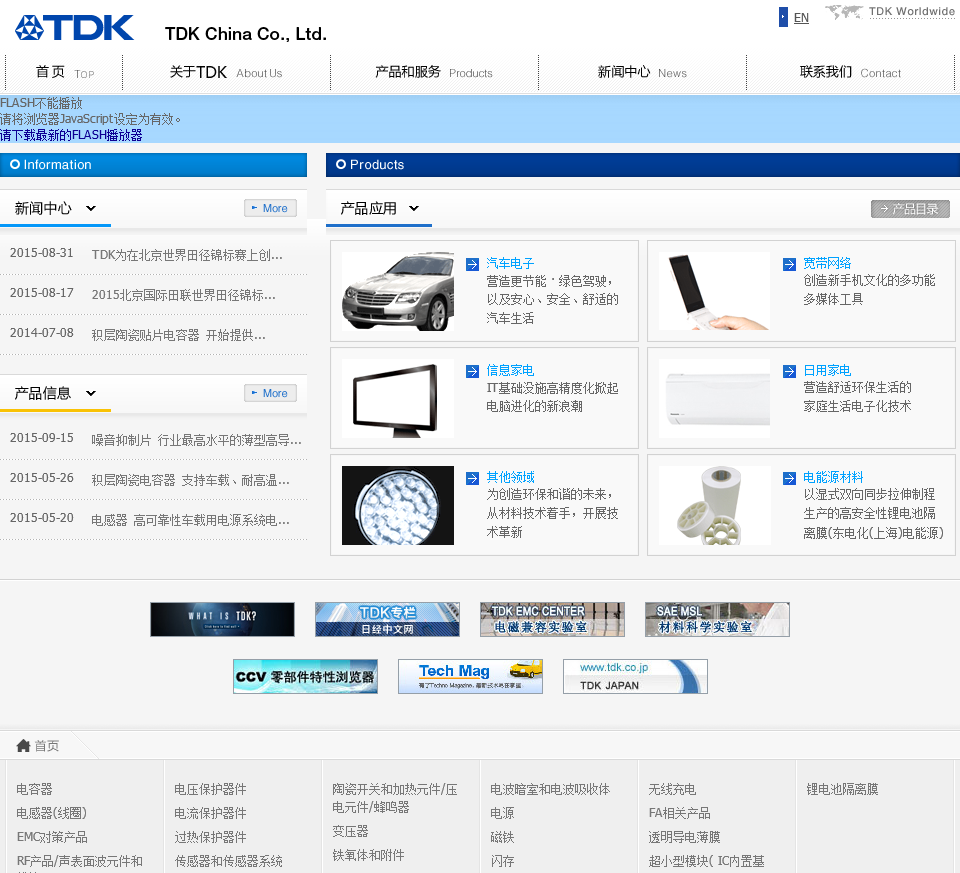
Task: Open the TDK专栏 日经中文网 banner
Action: (x=387, y=619)
